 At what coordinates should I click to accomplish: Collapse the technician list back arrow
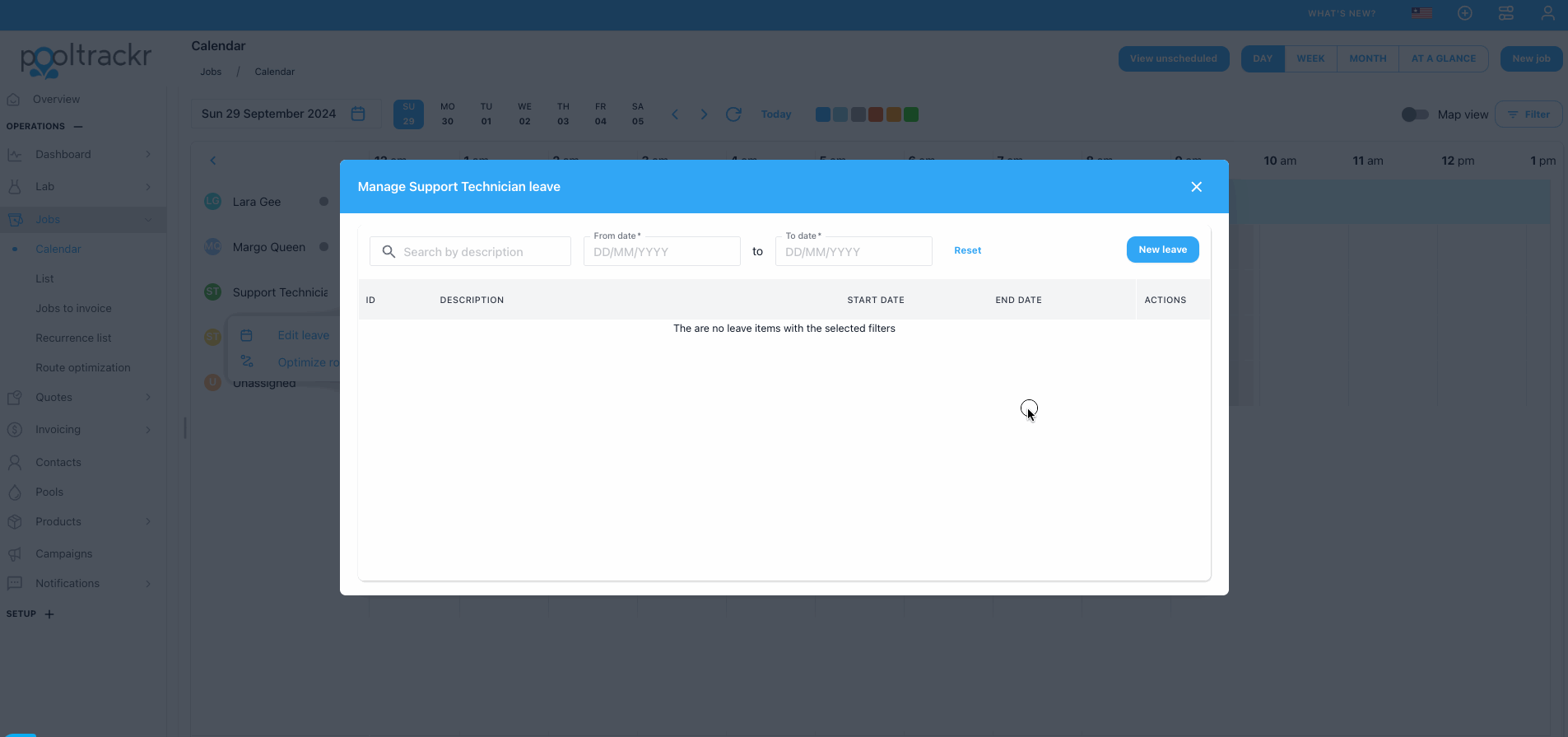213,161
